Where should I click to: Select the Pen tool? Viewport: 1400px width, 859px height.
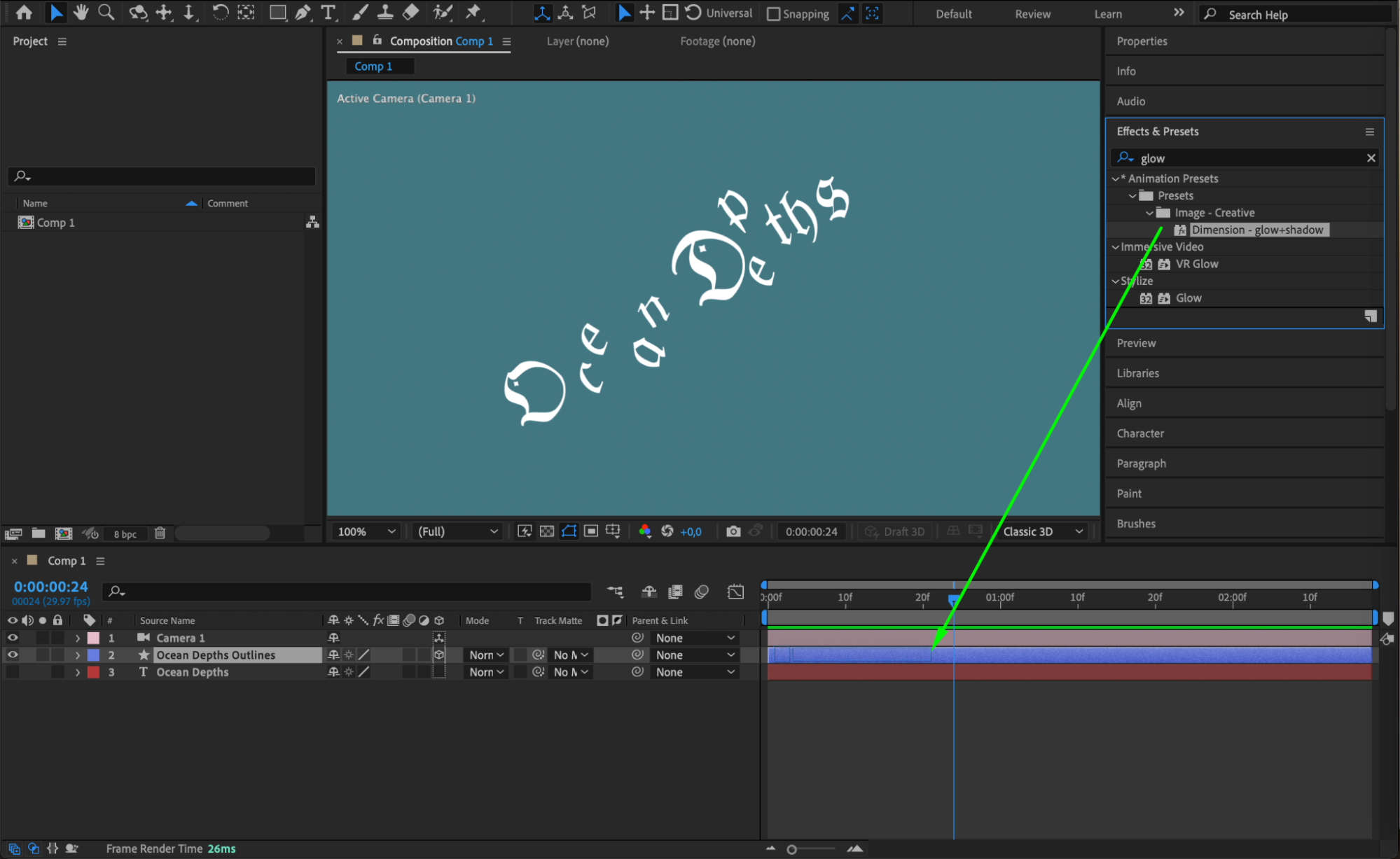pyautogui.click(x=303, y=12)
